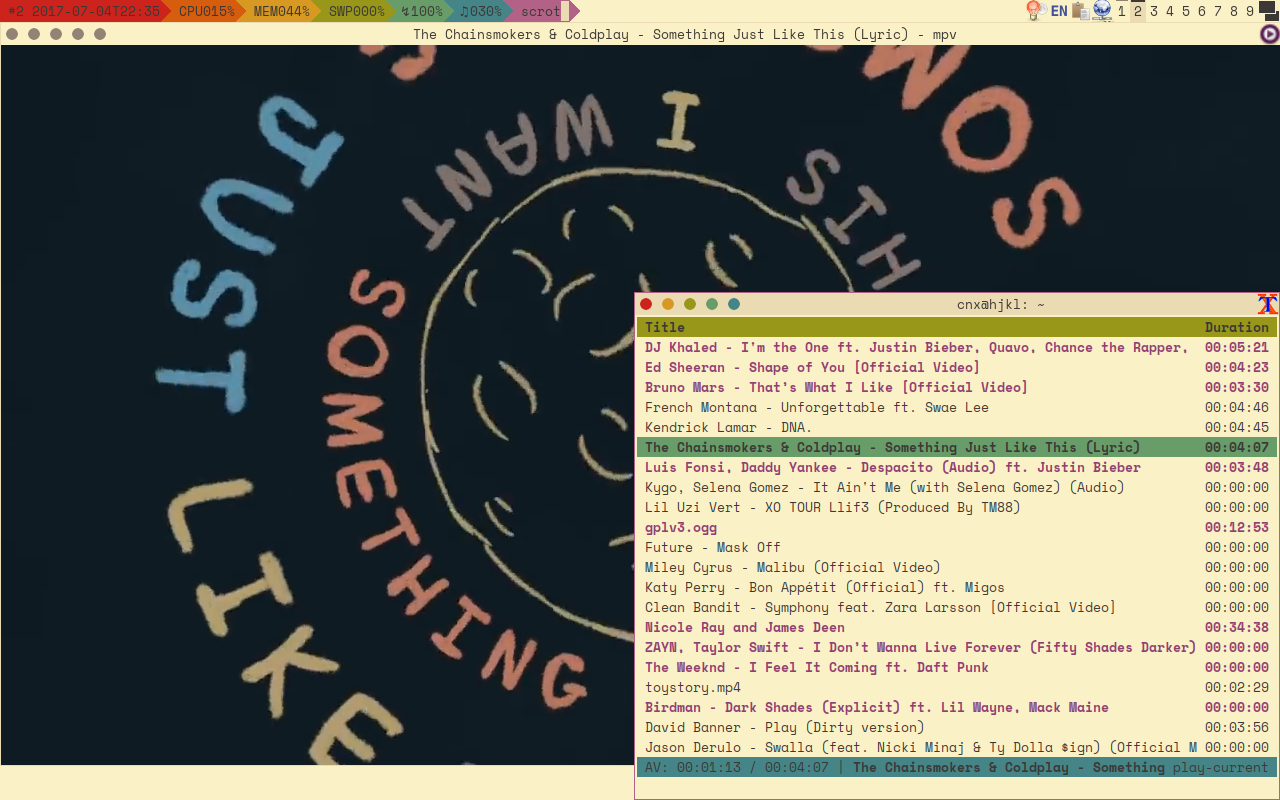Select Luis Fonsi - Despacito track
The image size is (1280, 800).
pyautogui.click(x=957, y=467)
